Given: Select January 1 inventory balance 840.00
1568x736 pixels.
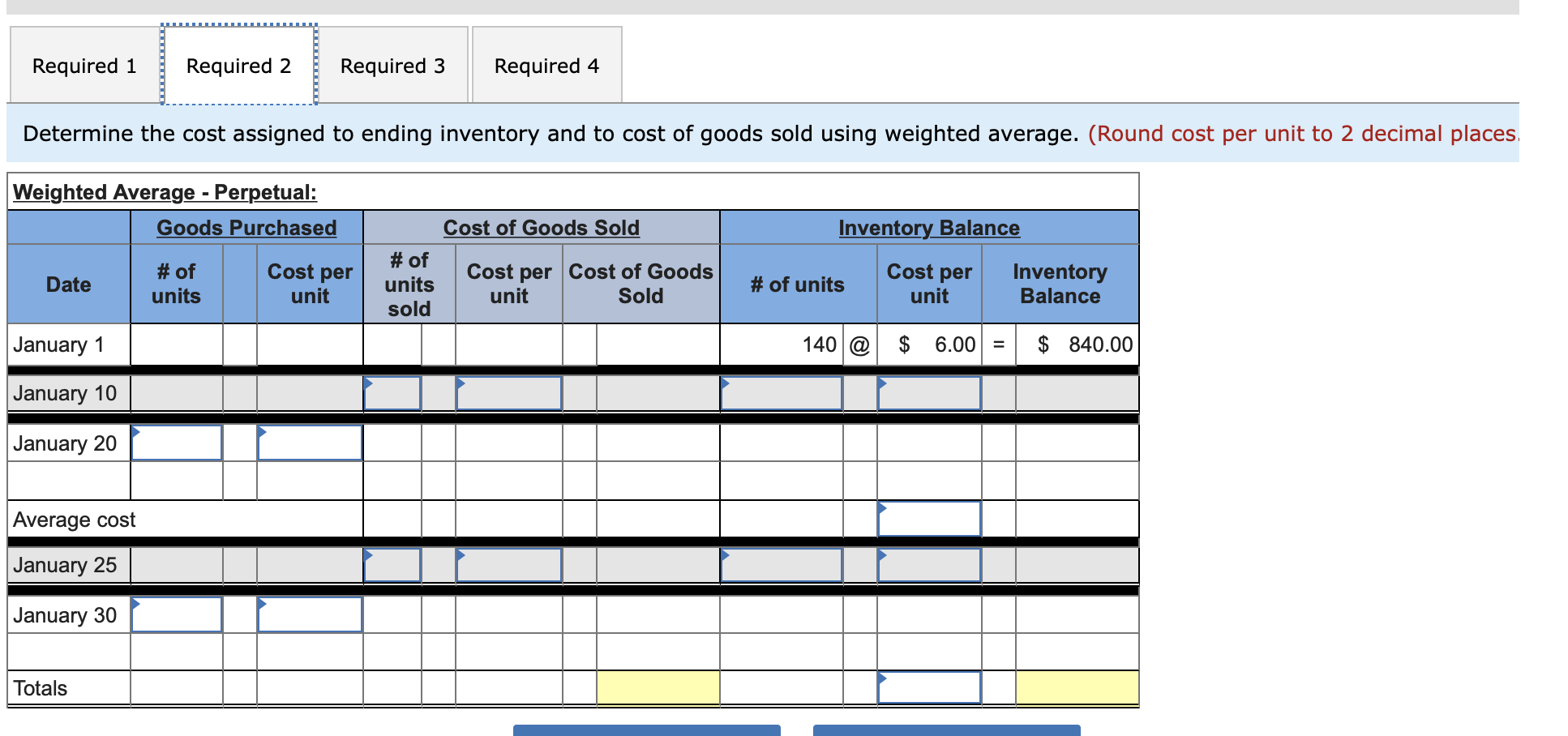Looking at the screenshot, I should point(1085,344).
